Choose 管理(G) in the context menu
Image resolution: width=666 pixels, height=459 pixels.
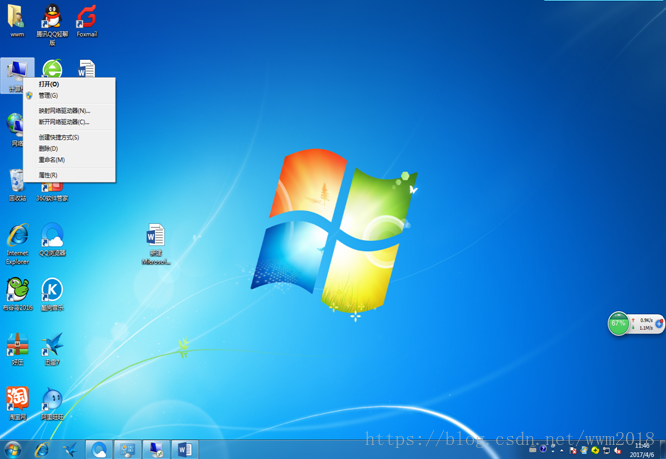point(69,96)
